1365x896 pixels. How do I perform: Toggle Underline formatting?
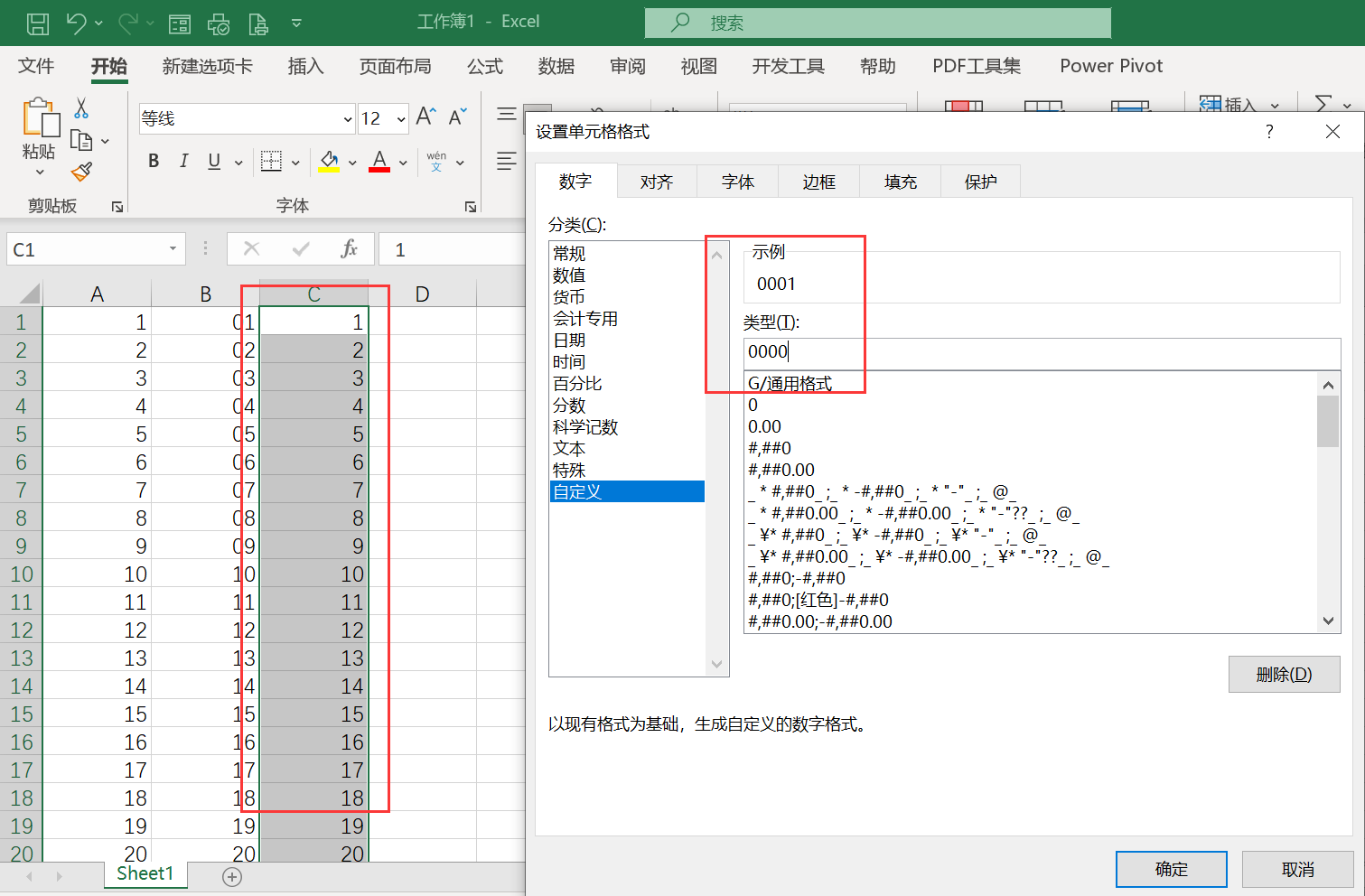214,161
